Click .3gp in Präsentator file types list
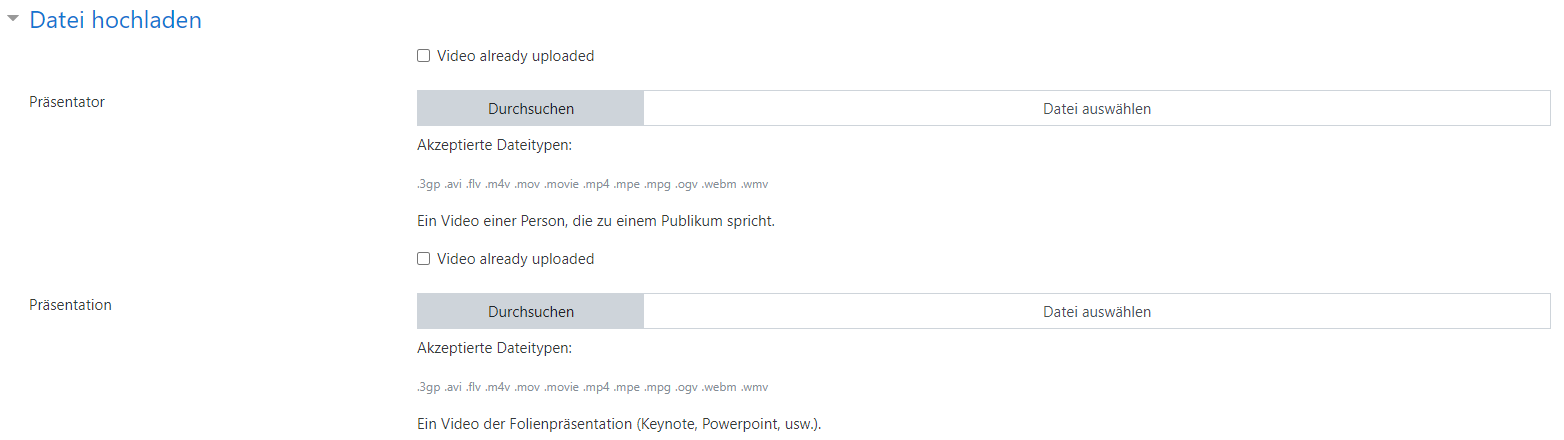This screenshot has height=440, width=1564. click(x=427, y=185)
